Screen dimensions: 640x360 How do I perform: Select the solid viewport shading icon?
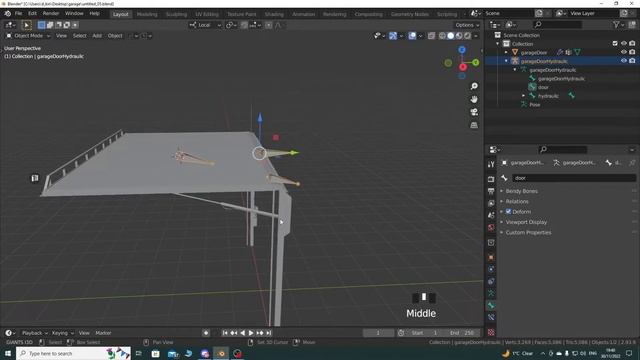tap(451, 36)
